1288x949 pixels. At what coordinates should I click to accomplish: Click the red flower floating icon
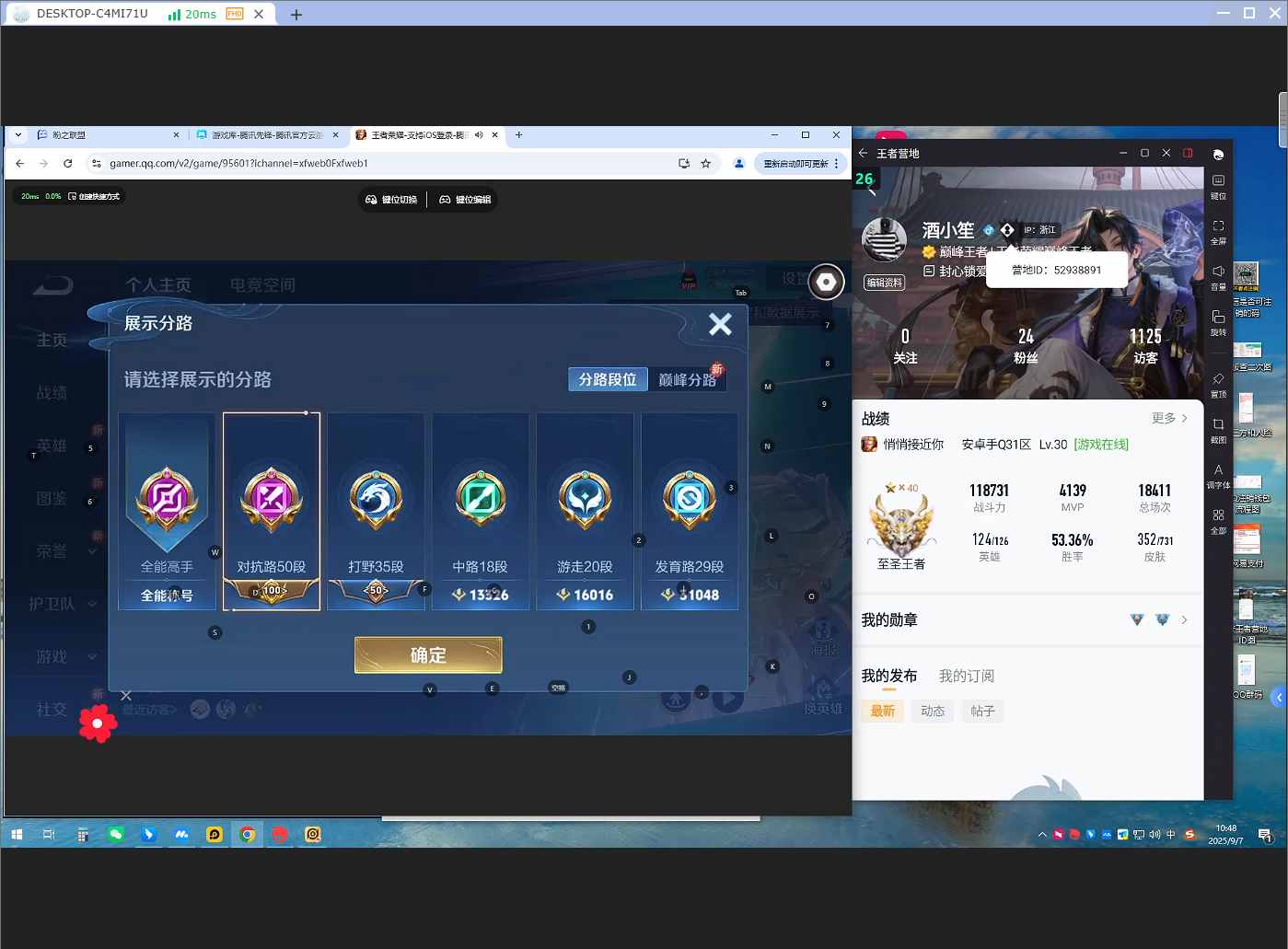(x=98, y=723)
